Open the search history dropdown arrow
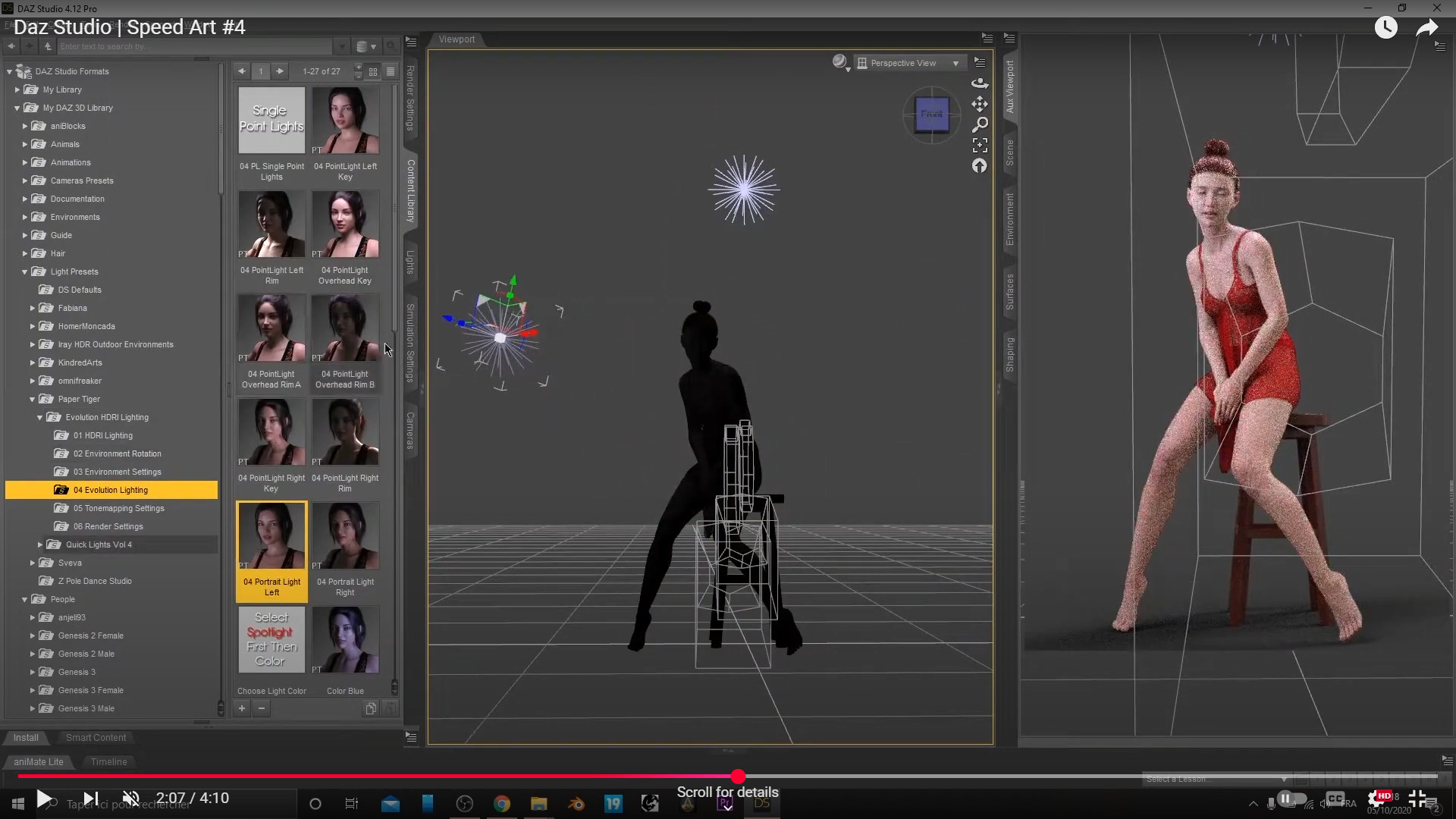This screenshot has height=819, width=1456. 341,46
